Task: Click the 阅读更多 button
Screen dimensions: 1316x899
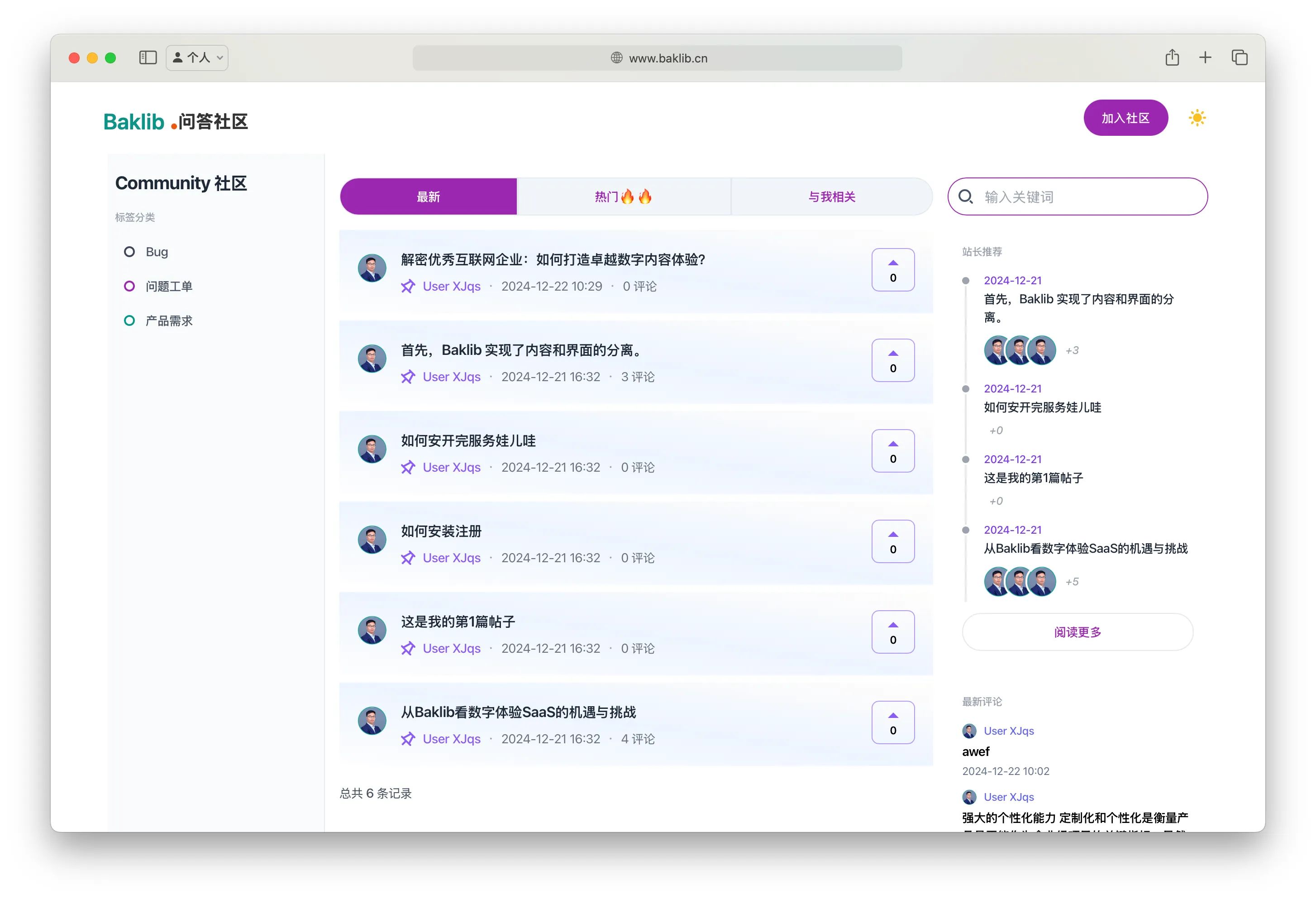Action: 1077,632
